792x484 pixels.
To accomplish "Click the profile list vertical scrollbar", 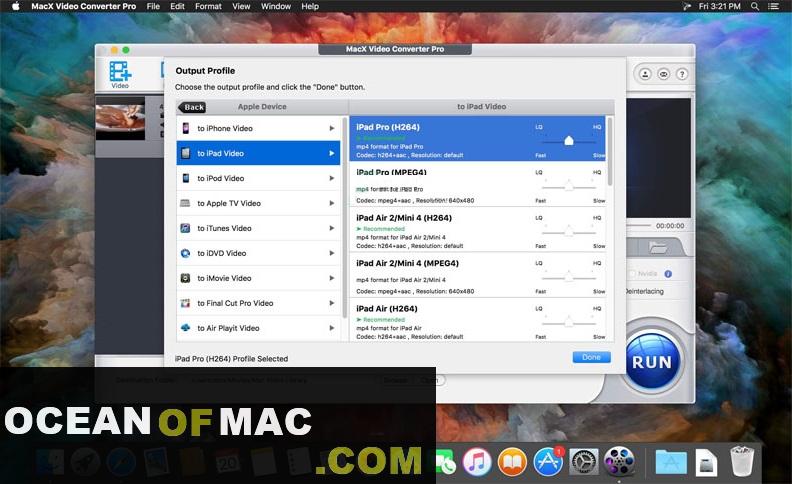I will (610, 152).
